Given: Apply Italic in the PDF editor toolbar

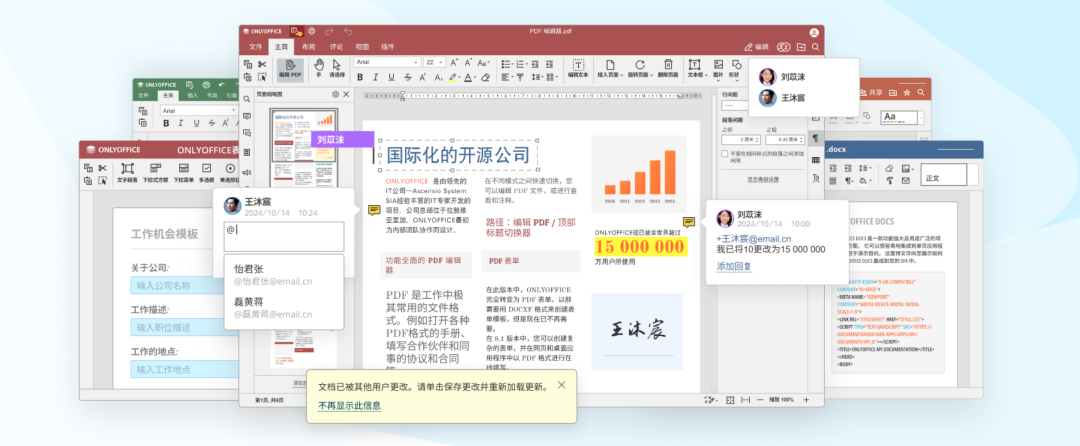Looking at the screenshot, I should [x=375, y=77].
